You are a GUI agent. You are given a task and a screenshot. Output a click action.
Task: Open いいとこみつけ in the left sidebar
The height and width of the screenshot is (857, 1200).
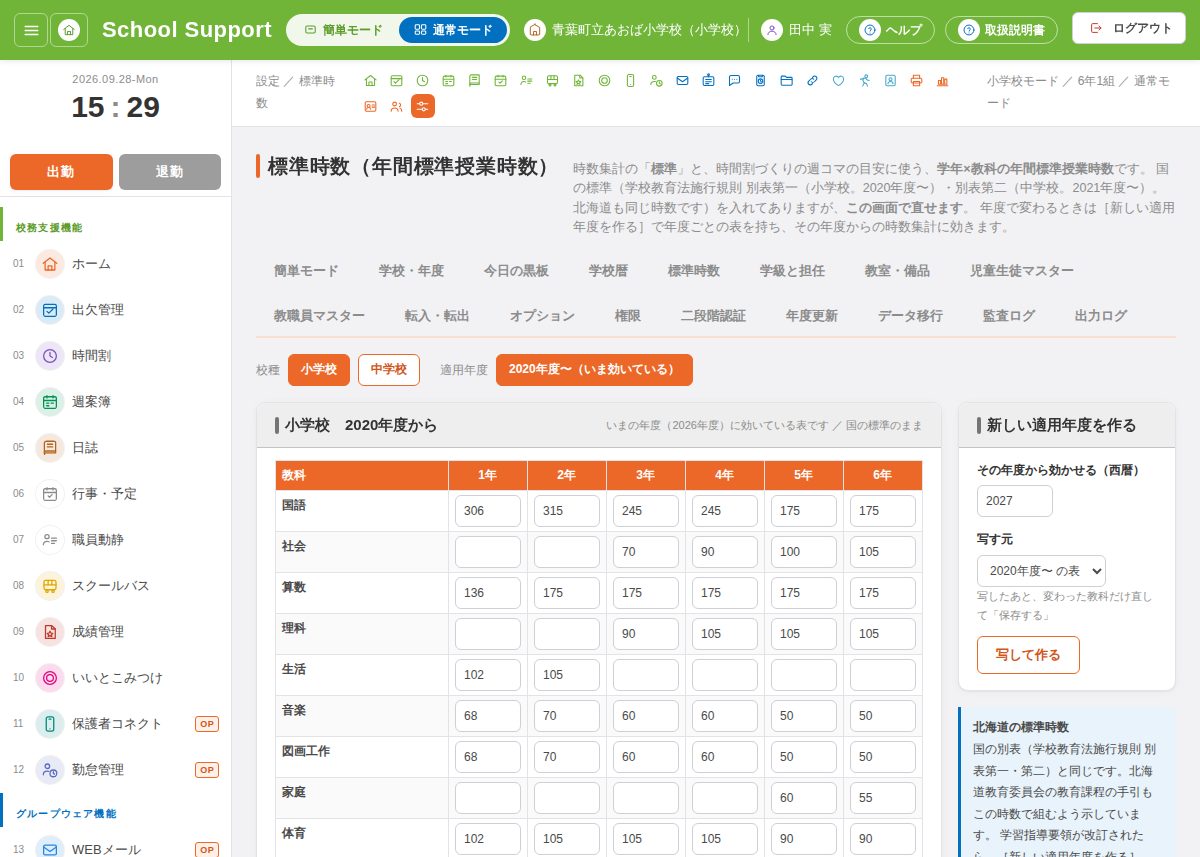[116, 678]
